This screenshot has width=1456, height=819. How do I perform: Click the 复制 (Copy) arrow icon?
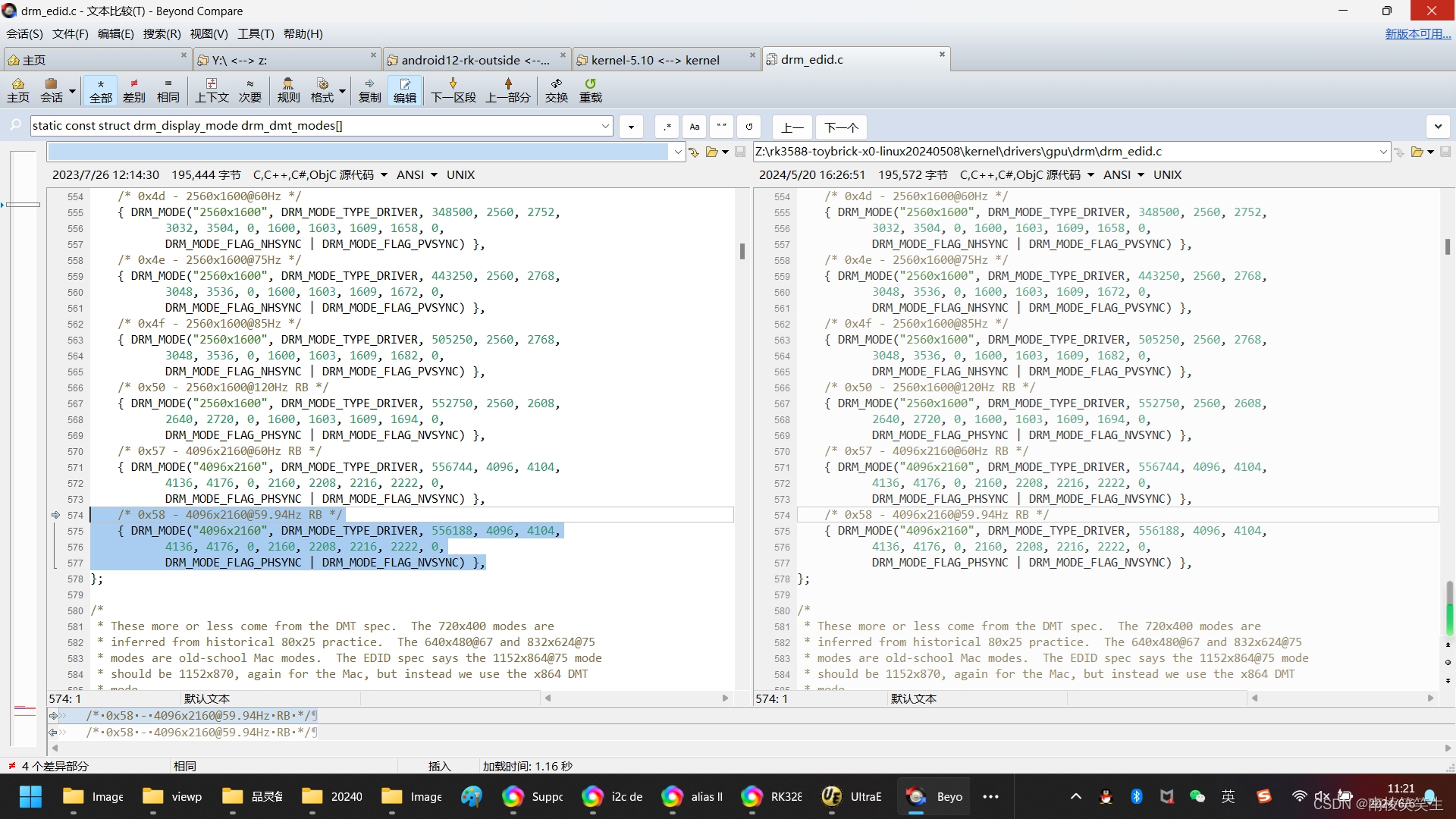pos(370,89)
